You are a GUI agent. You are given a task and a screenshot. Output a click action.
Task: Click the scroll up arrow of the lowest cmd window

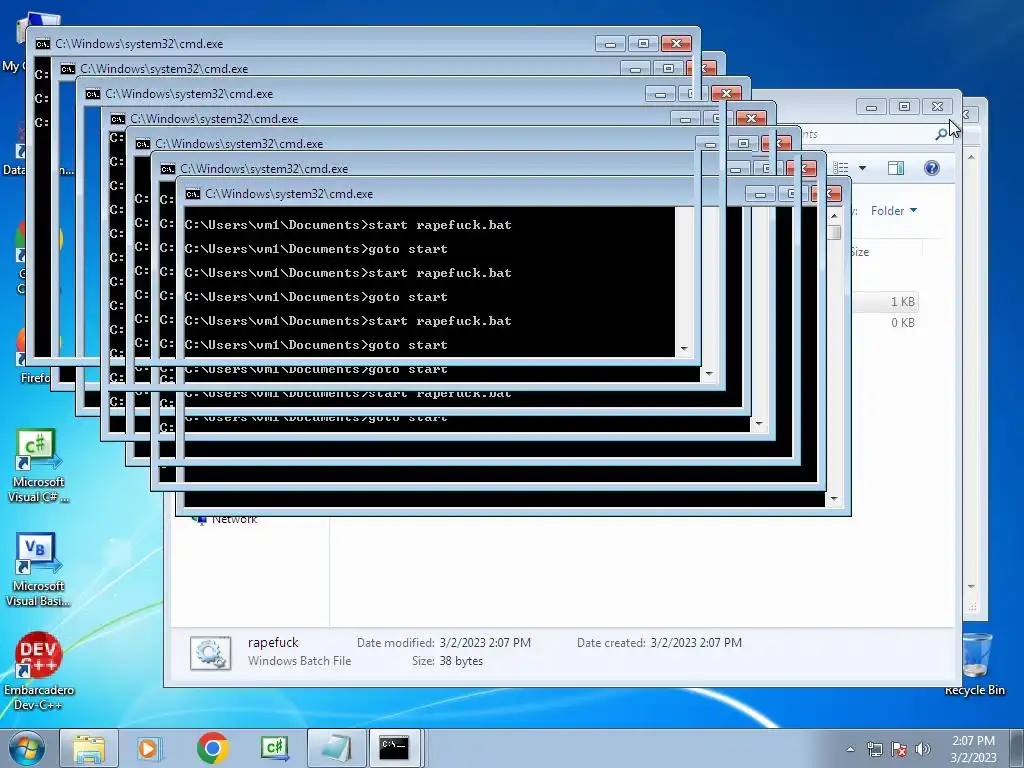(834, 216)
